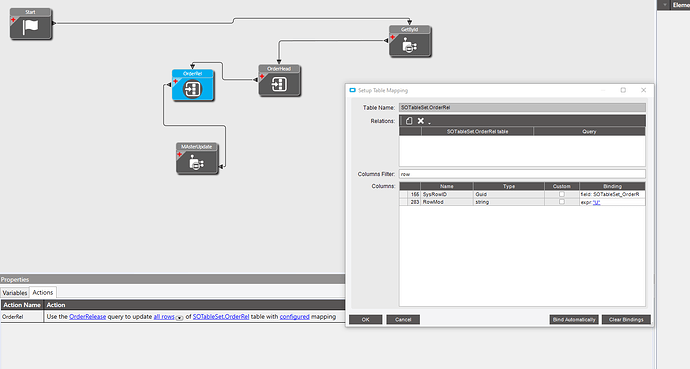
Task: Toggle Custom checkbox for SysRowID row
Action: click(562, 194)
